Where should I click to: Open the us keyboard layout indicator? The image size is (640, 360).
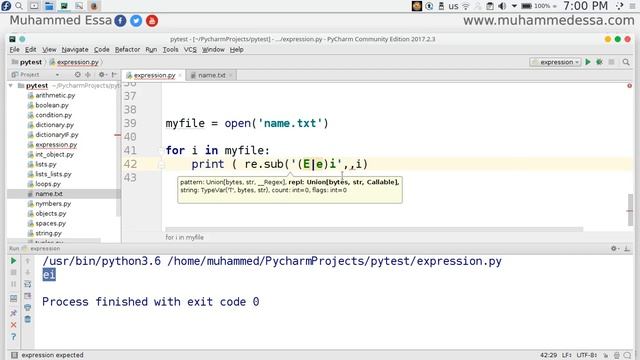[x=453, y=6]
